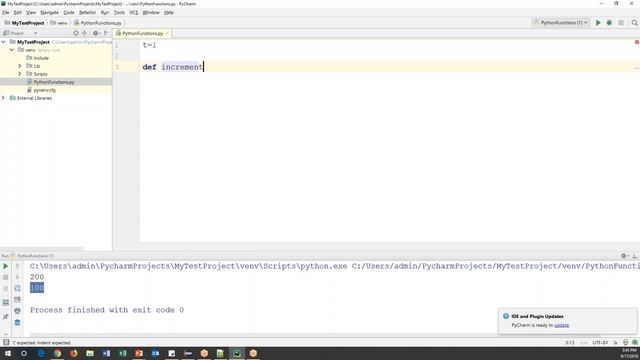Screen dimensions: 640x360
Task: Open the Run panel gear settings
Action: [624, 256]
